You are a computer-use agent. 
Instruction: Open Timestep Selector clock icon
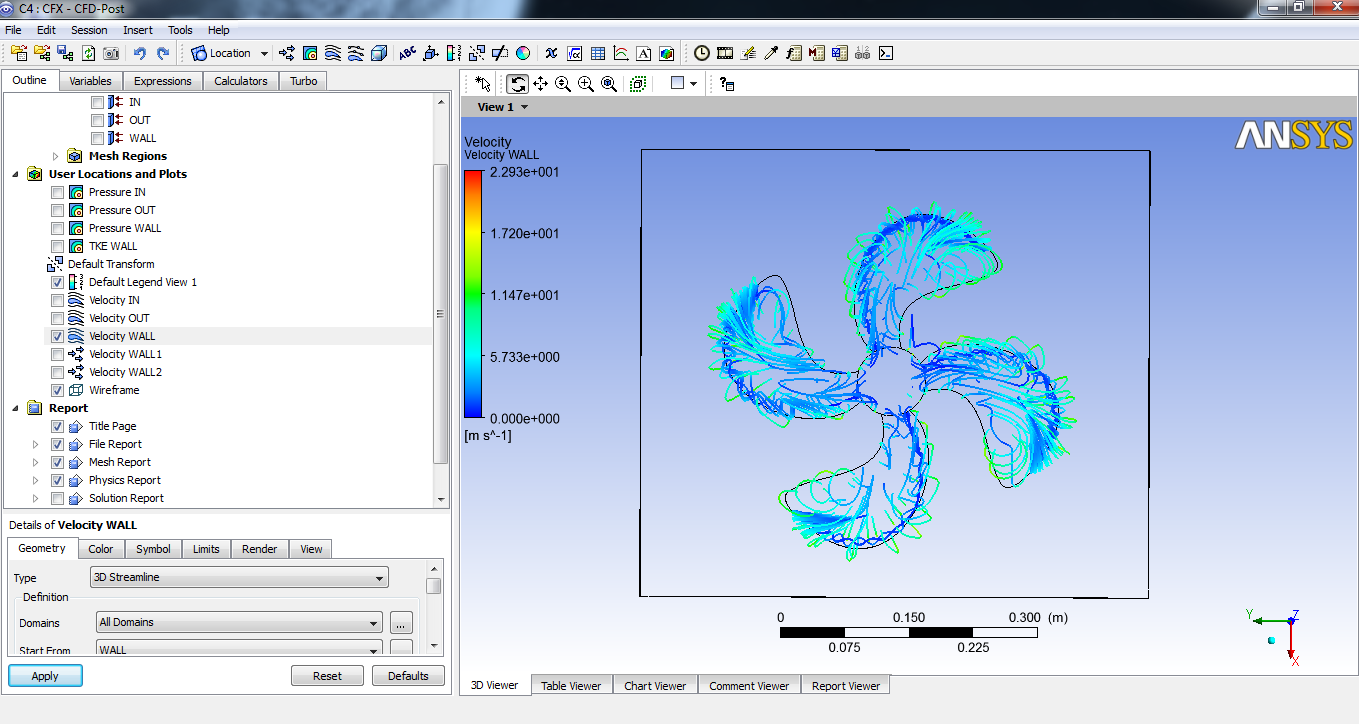point(702,53)
